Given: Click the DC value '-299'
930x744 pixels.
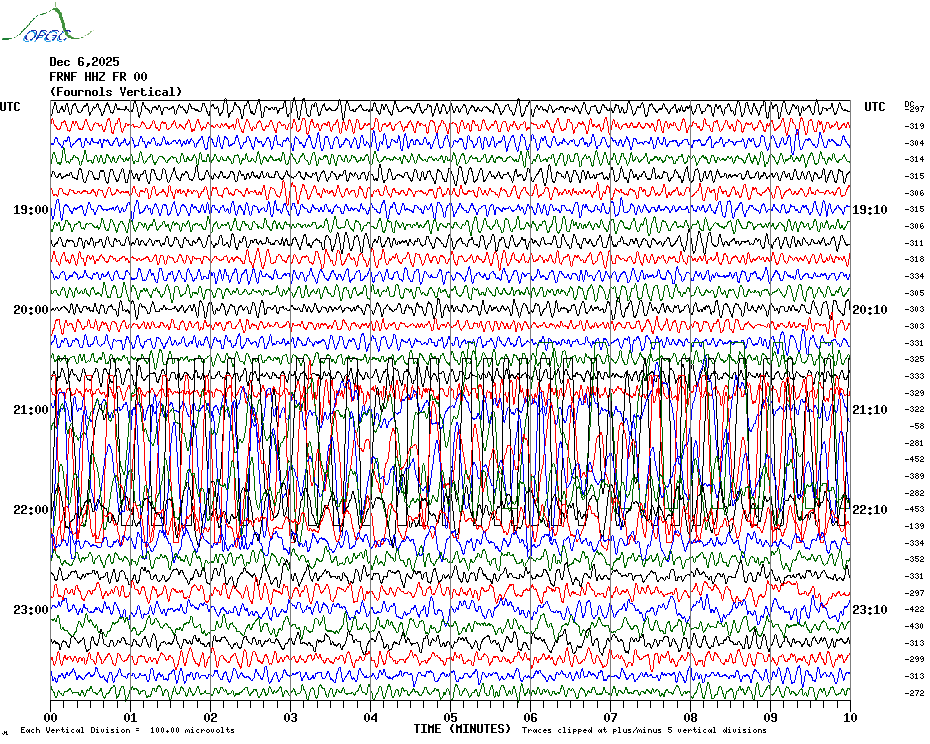Looking at the screenshot, I should tap(915, 659).
